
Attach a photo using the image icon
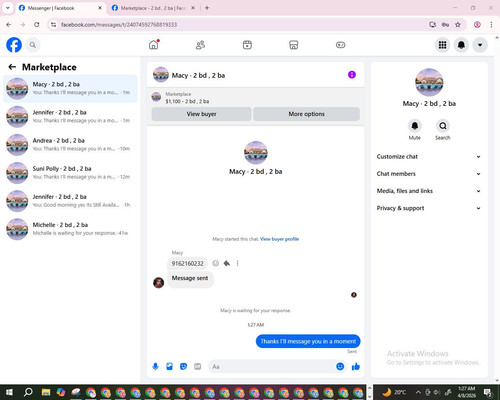[169, 367]
